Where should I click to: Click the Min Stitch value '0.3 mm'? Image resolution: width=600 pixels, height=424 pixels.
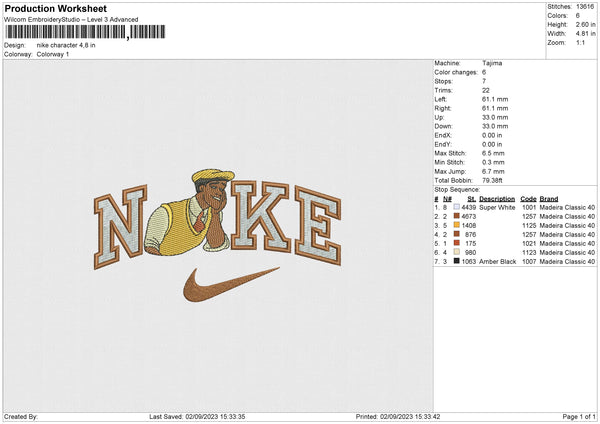[493, 162]
